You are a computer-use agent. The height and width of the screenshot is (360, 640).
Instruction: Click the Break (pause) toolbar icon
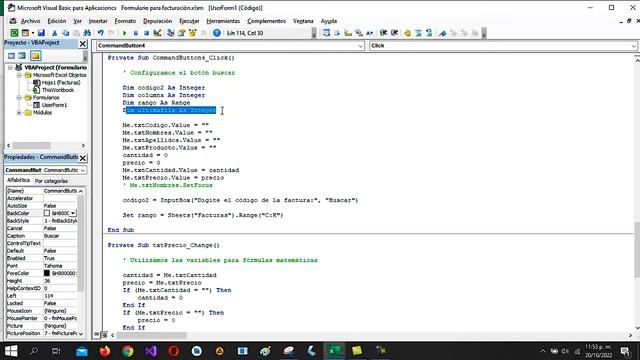[x=136, y=33]
